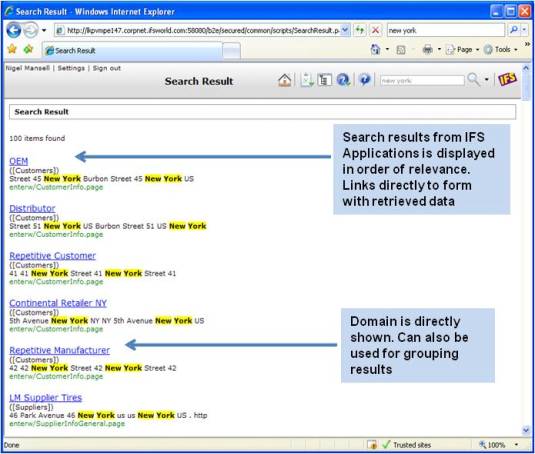Expand the Print options dropdown arrow
The height and width of the screenshot is (454, 535).
pyautogui.click(x=439, y=49)
